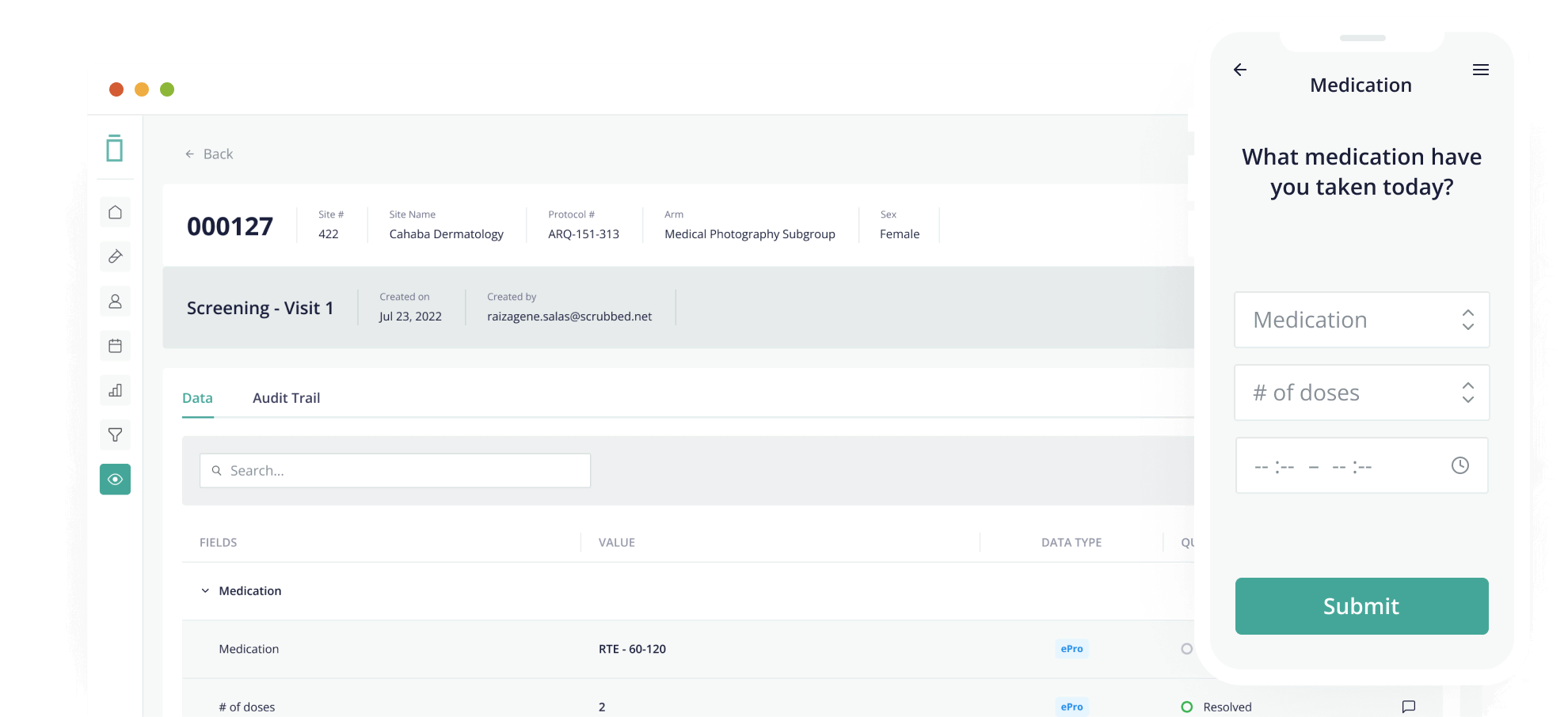Select the eye view sidebar icon
The width and height of the screenshot is (1568, 717).
tap(115, 479)
